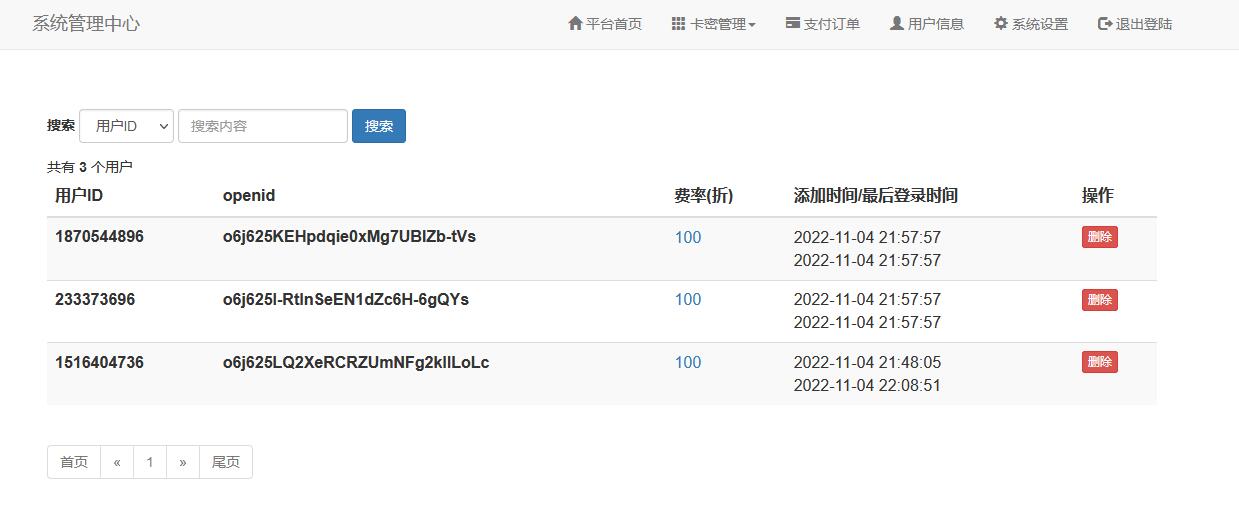Click openid o6j625l-RtInSeEN1dZc6H-6gQYs
Image resolution: width=1239 pixels, height=519 pixels.
click(x=346, y=299)
